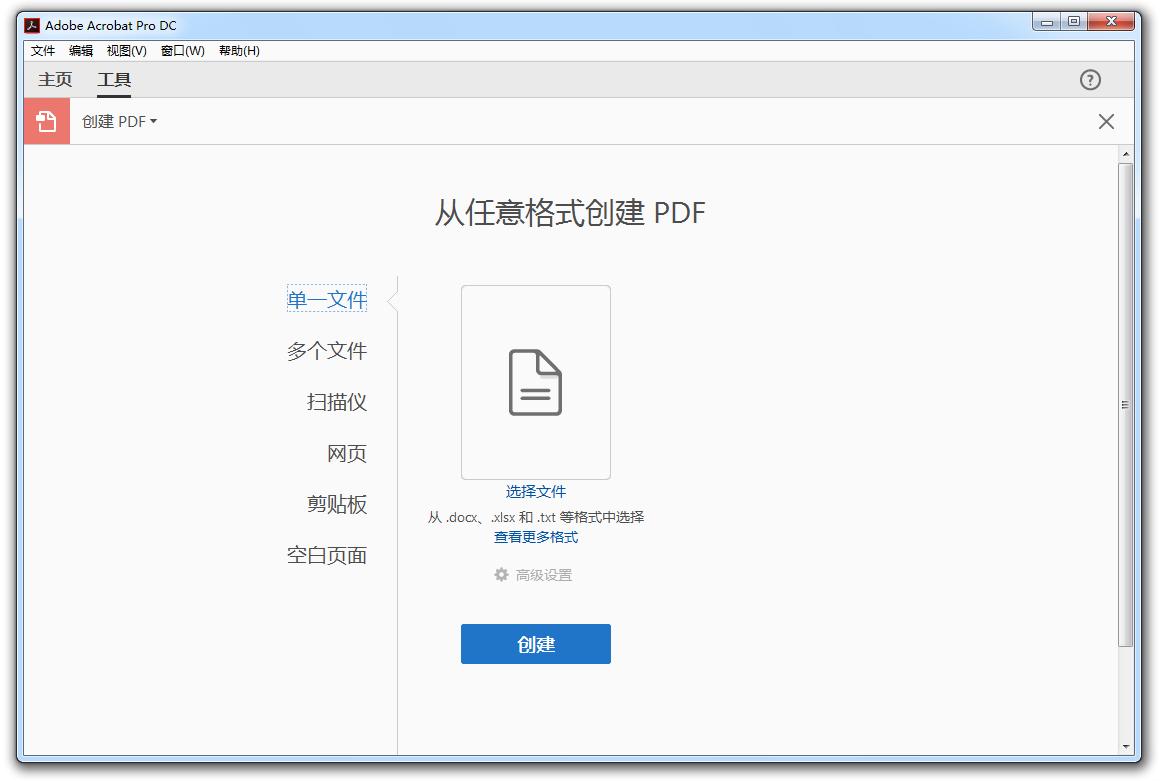Click the 高级设置 text link
Viewport: 1162px width, 781px height.
click(544, 575)
